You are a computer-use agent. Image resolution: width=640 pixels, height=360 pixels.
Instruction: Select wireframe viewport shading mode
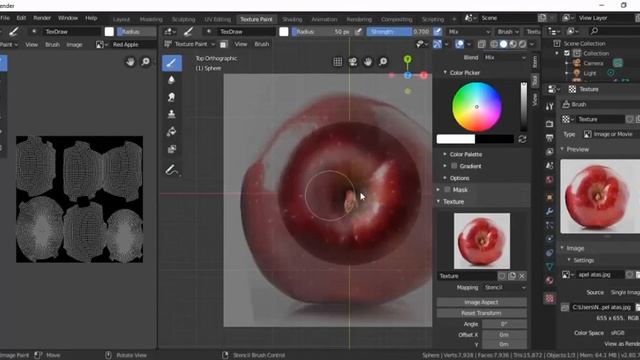[x=494, y=44]
